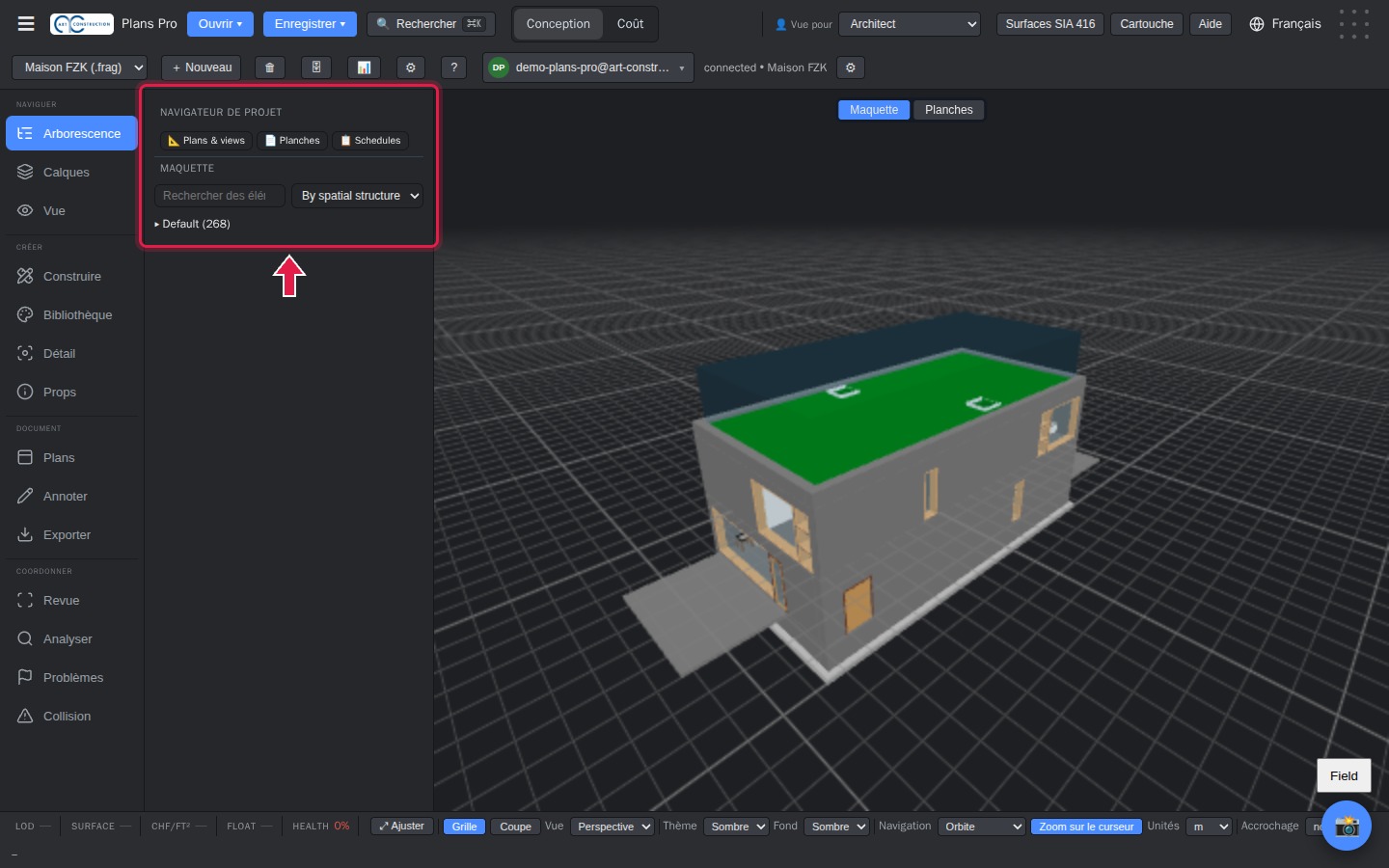Click the camera screenshot floating button
The image size is (1389, 868).
1347,826
